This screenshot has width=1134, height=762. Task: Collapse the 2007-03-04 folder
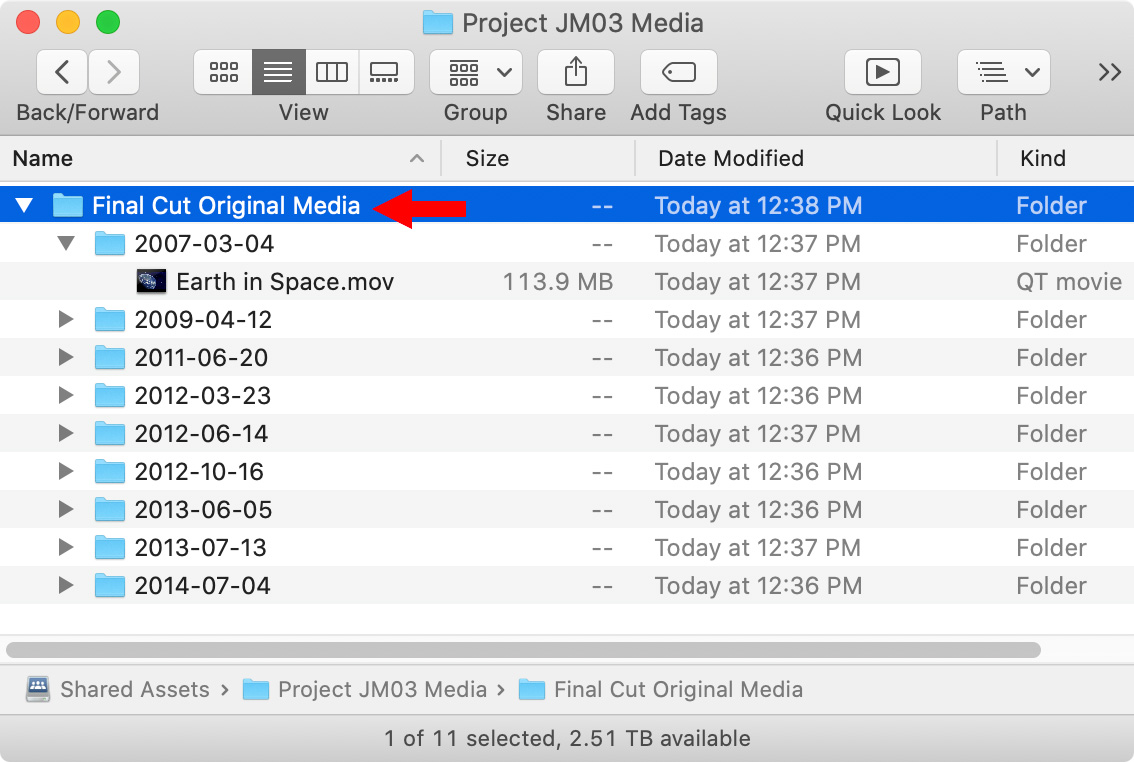(66, 244)
